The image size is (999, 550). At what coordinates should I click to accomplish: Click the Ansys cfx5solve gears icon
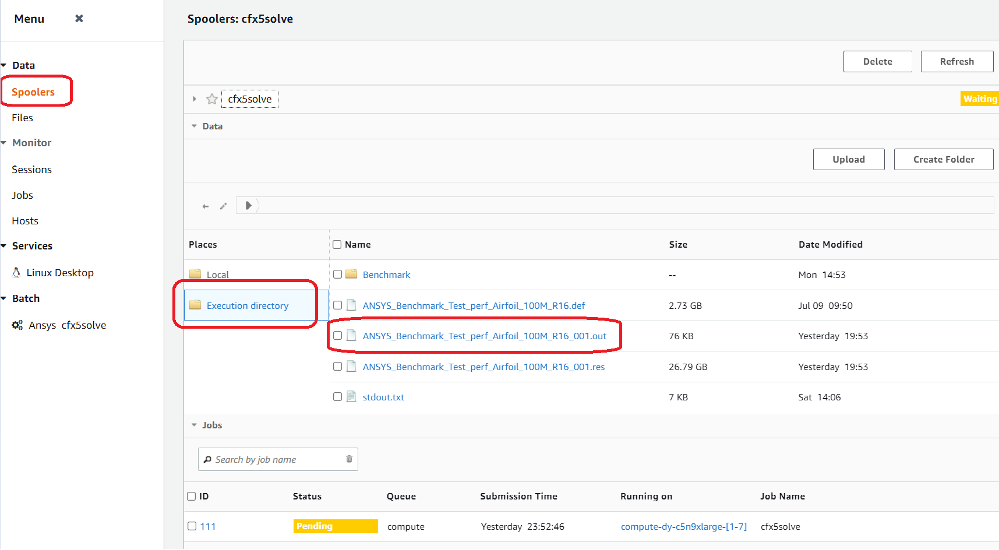coord(17,325)
